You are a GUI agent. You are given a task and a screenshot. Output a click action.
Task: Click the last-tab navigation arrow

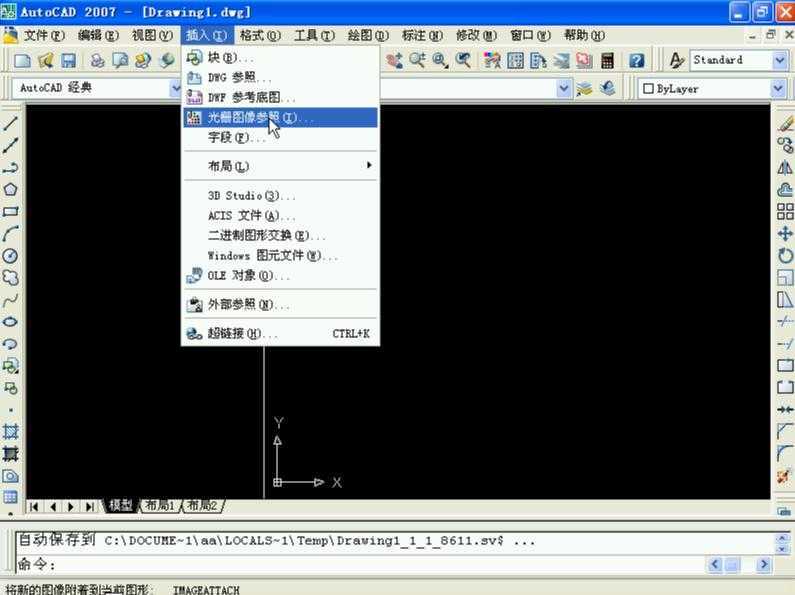89,506
